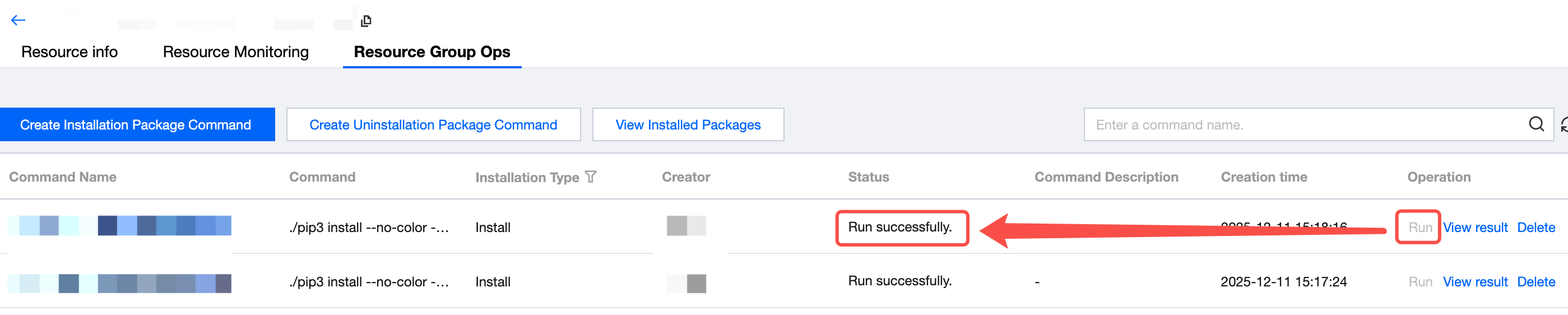This screenshot has width=1568, height=315.
Task: Click the copy icon beside the resource name
Action: coord(366,21)
